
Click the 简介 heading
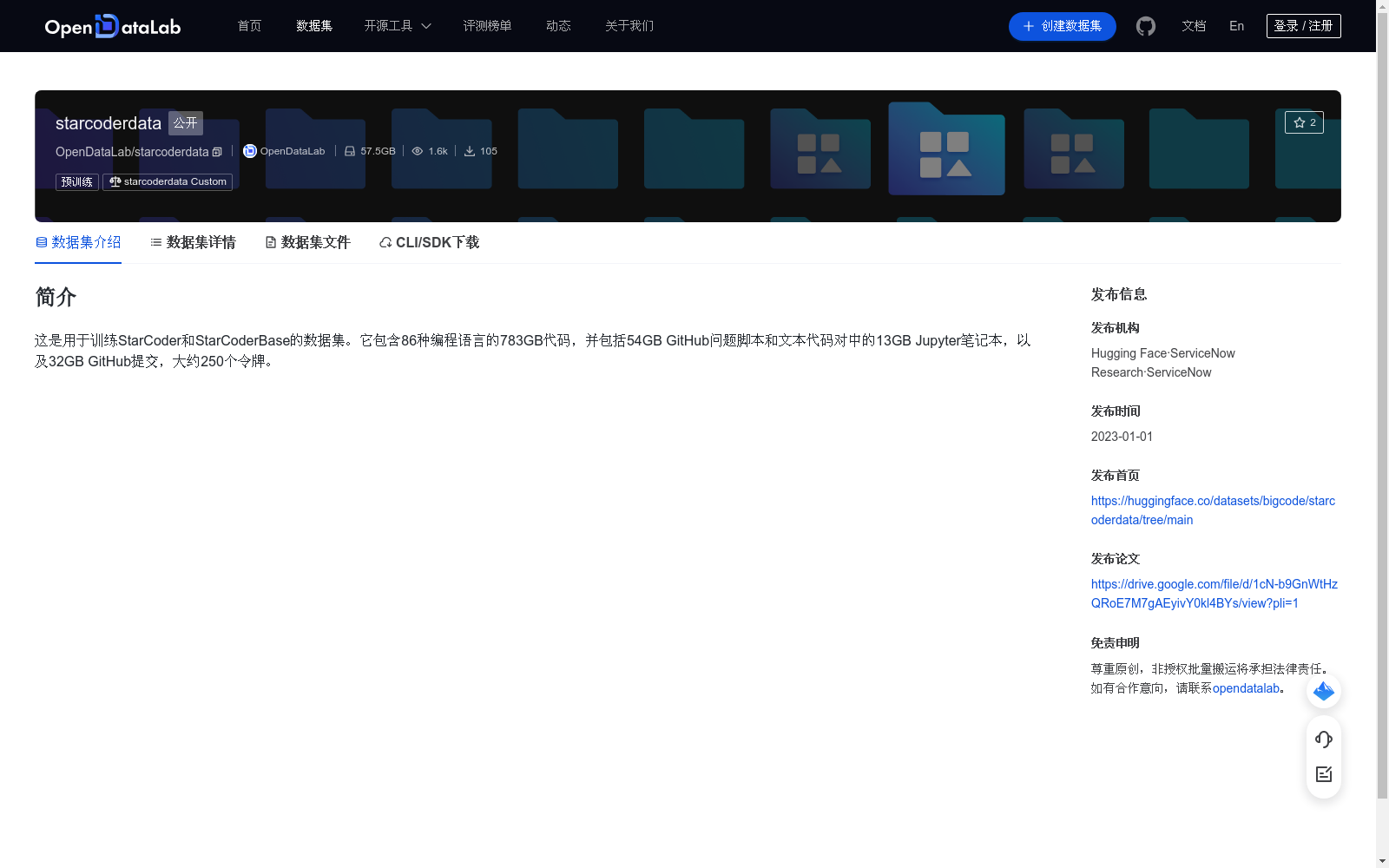[56, 297]
